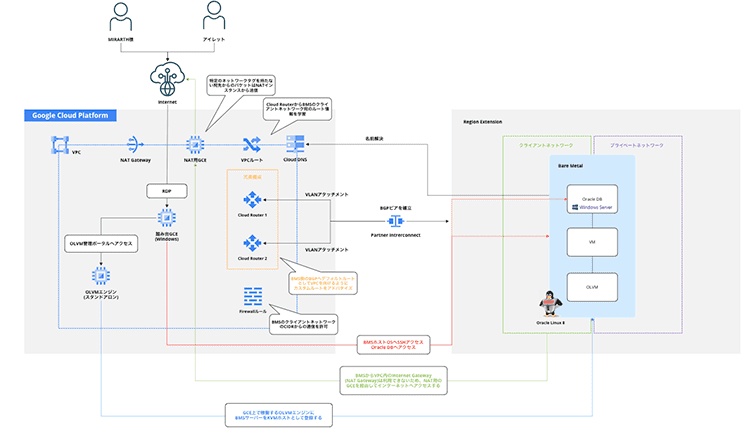
Task: Click the Cloud Router route-learning callout bubble
Action: (297, 109)
